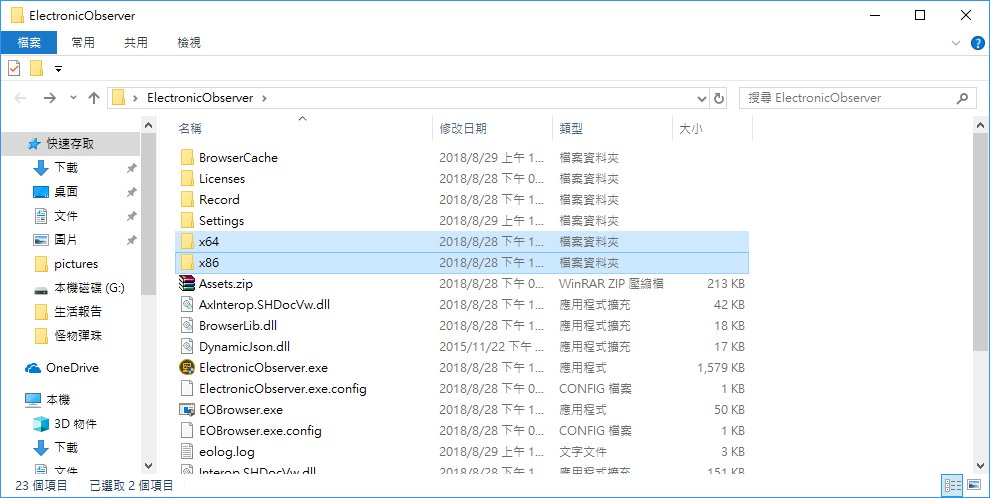Open the 檔案 ribbon tab
Viewport: 990px width, 498px height.
(29, 42)
